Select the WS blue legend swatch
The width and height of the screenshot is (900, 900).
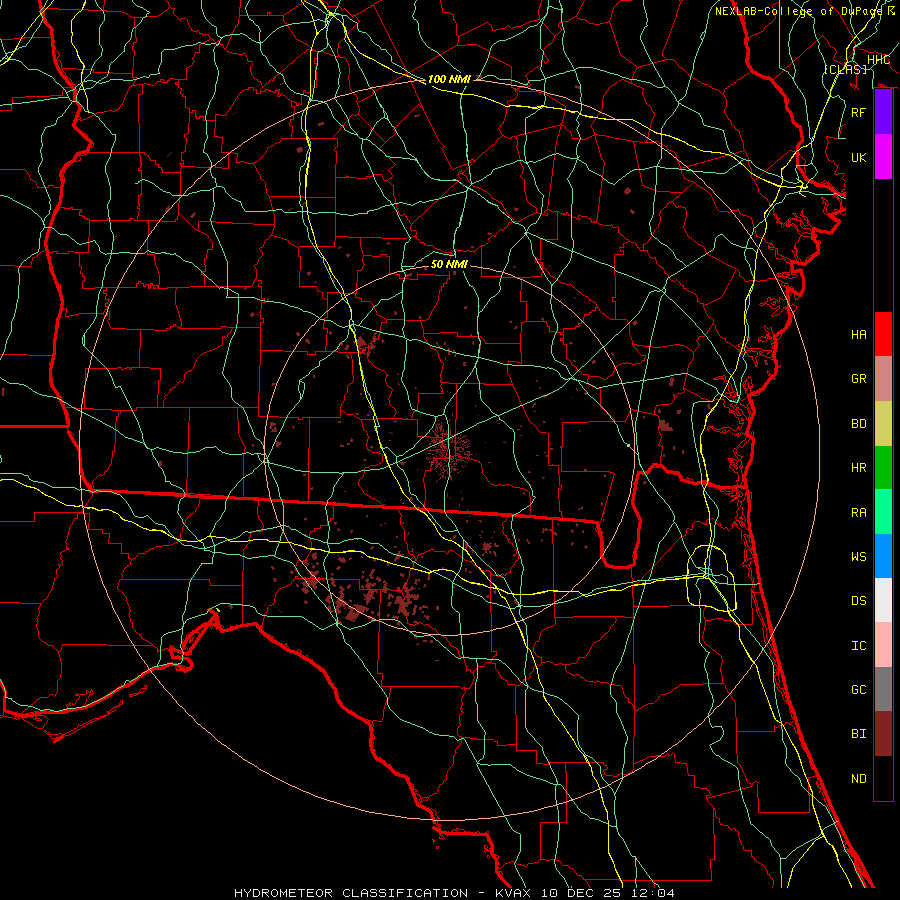click(x=883, y=556)
